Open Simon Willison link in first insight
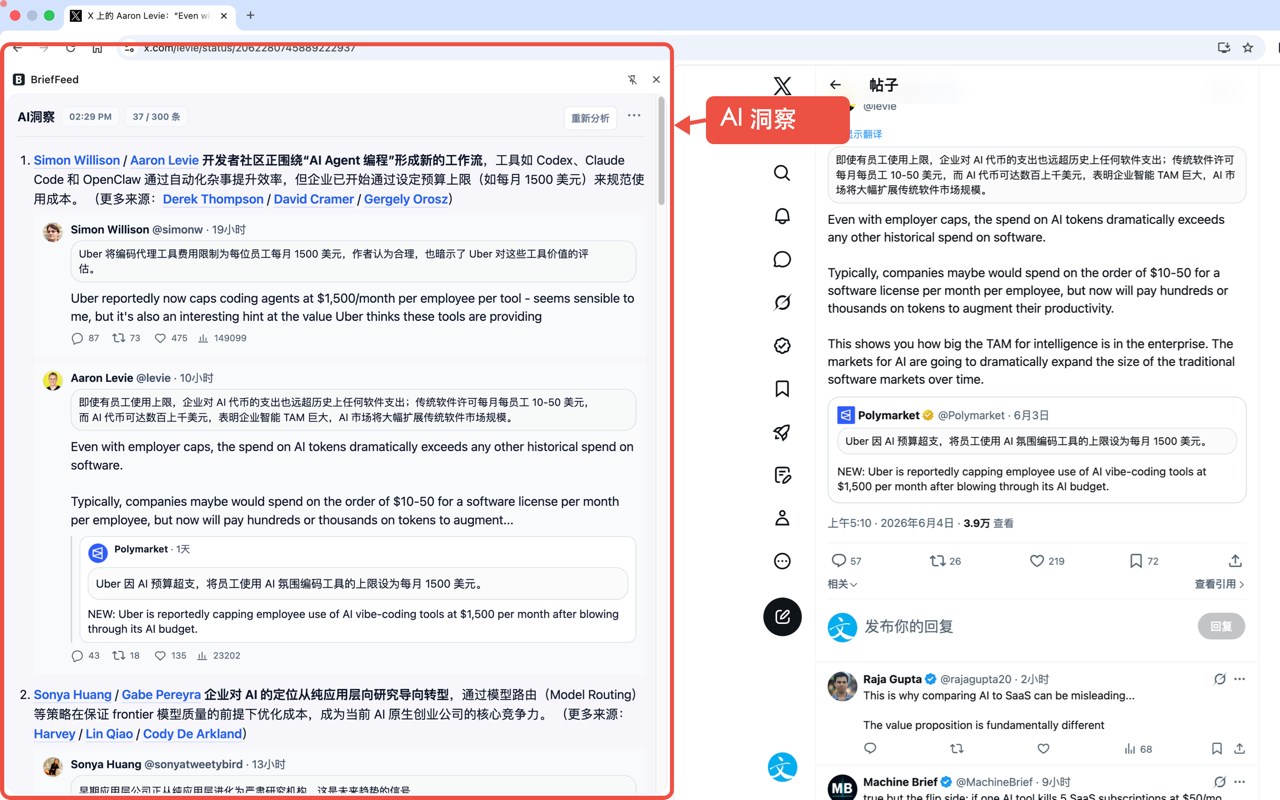The height and width of the screenshot is (800, 1280). tap(77, 160)
